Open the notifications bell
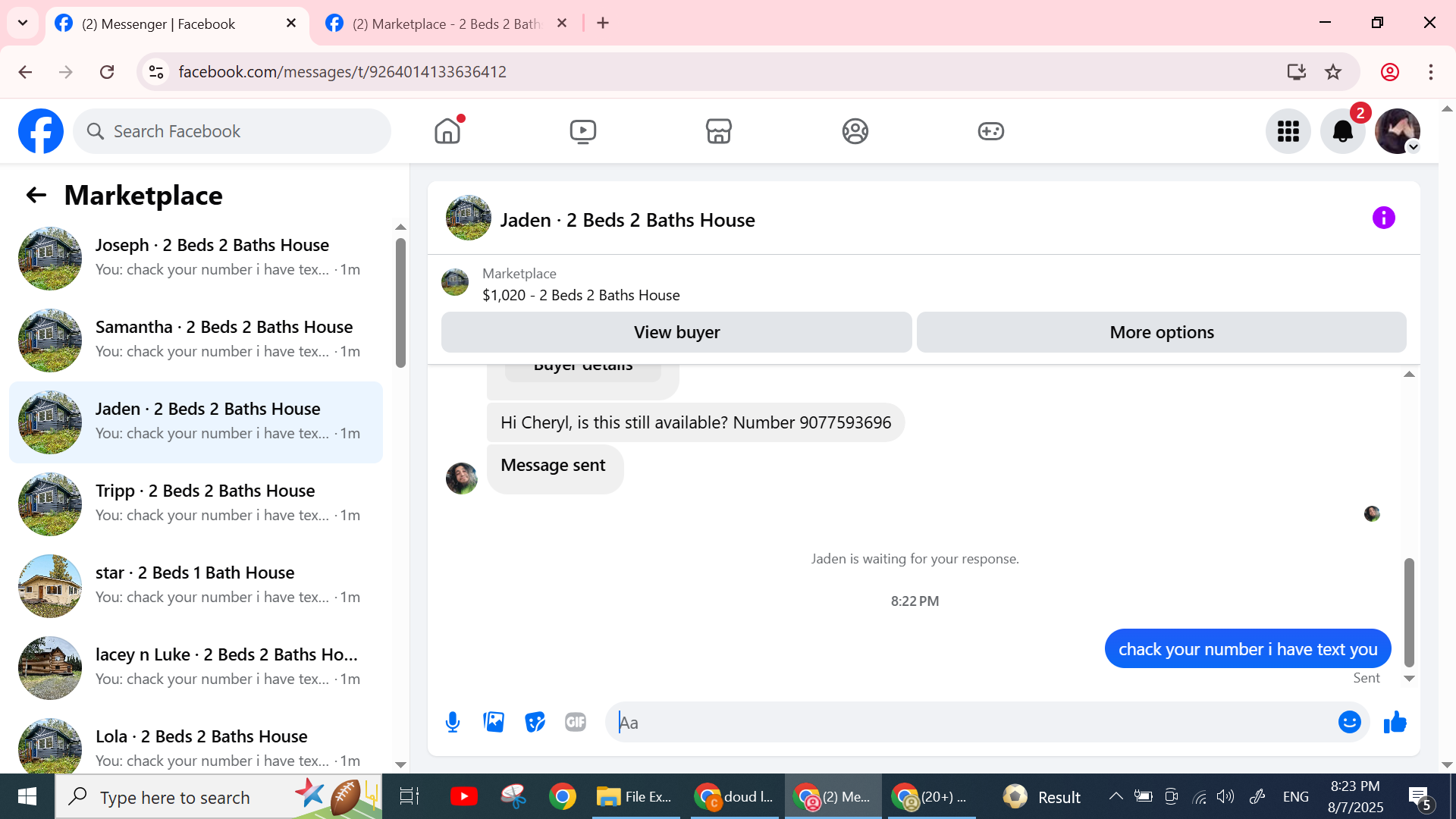This screenshot has height=819, width=1456. pos(1343,131)
